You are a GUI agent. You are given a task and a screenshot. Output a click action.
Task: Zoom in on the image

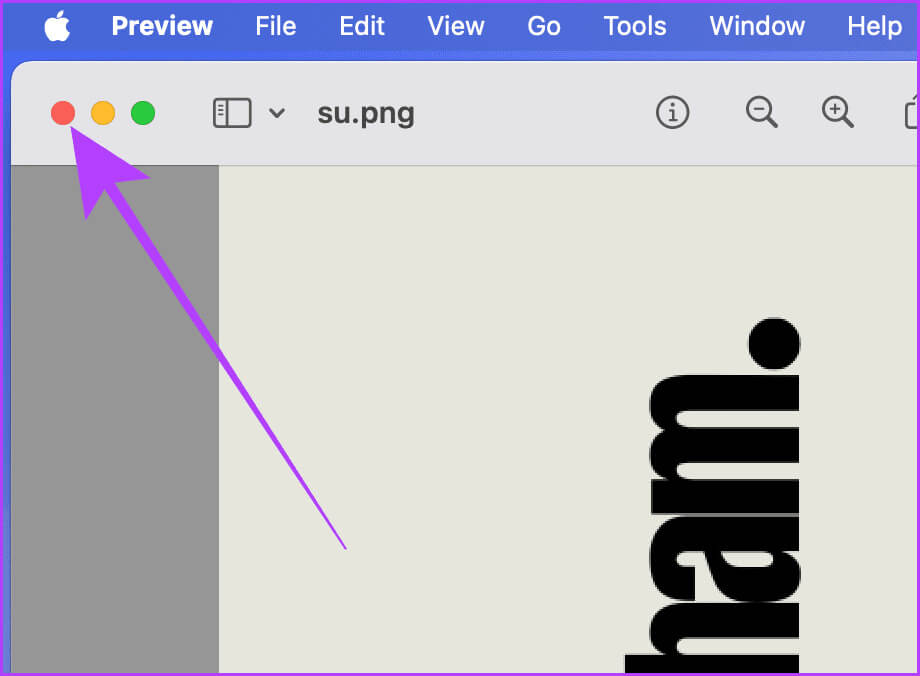tap(837, 112)
